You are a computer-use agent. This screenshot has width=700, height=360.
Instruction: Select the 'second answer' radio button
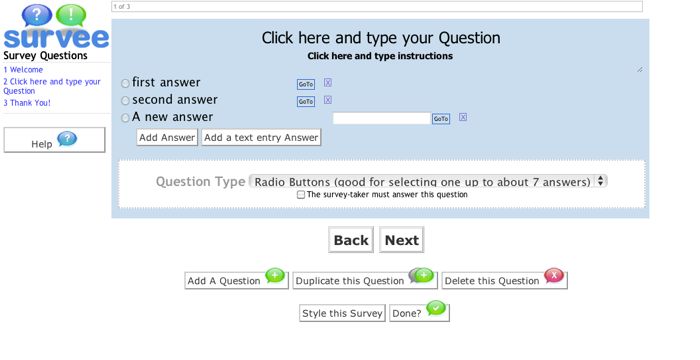point(125,100)
